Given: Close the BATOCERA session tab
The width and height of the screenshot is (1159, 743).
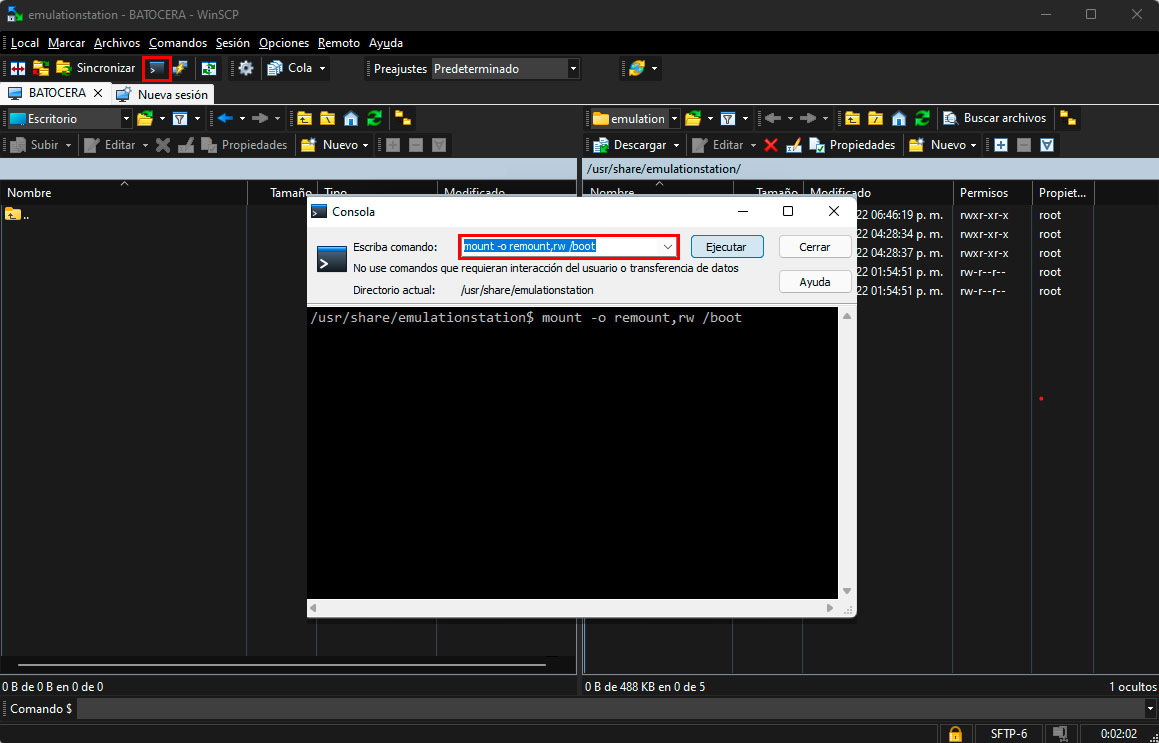Looking at the screenshot, I should click(x=98, y=93).
